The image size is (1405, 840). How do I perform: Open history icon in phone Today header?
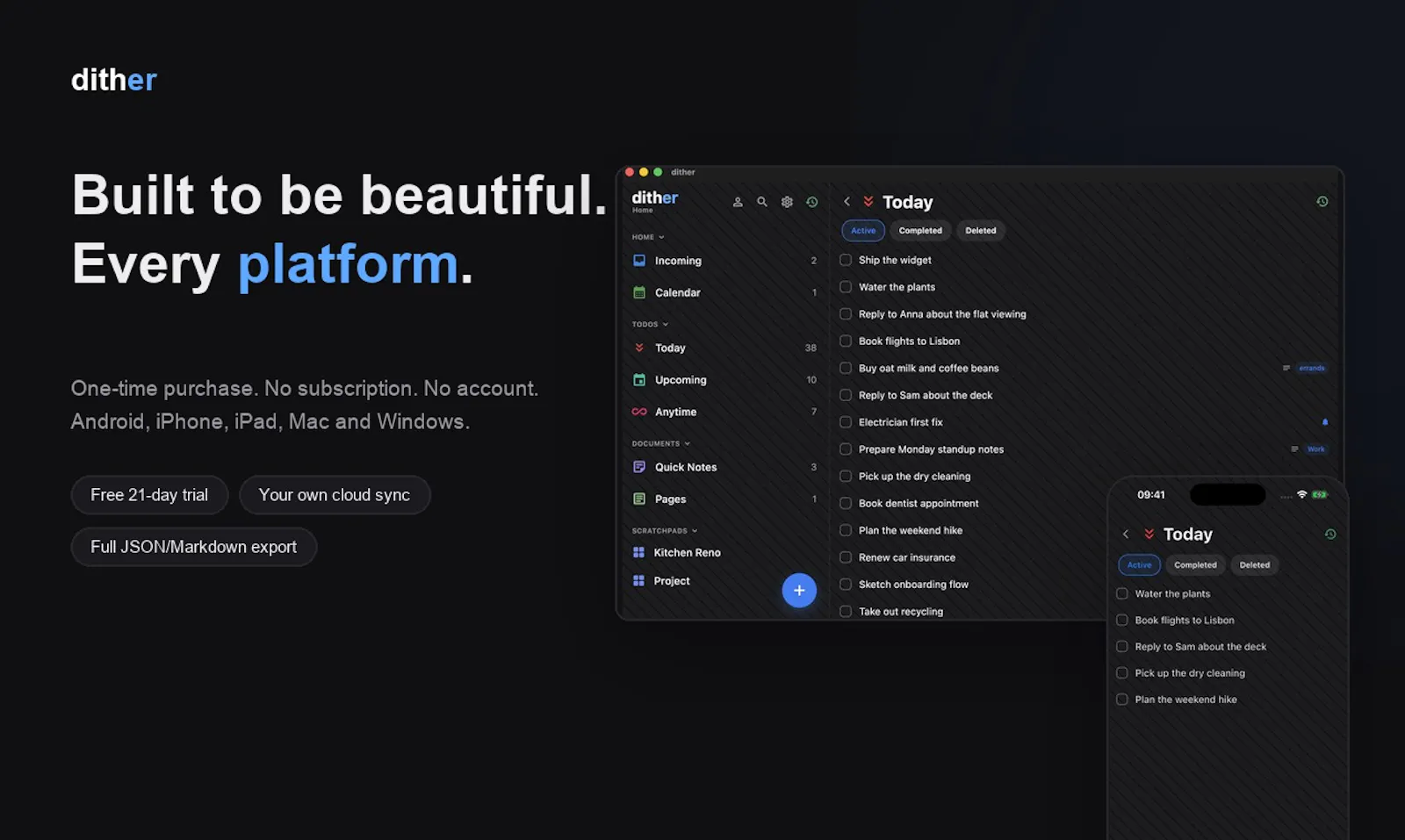point(1330,534)
